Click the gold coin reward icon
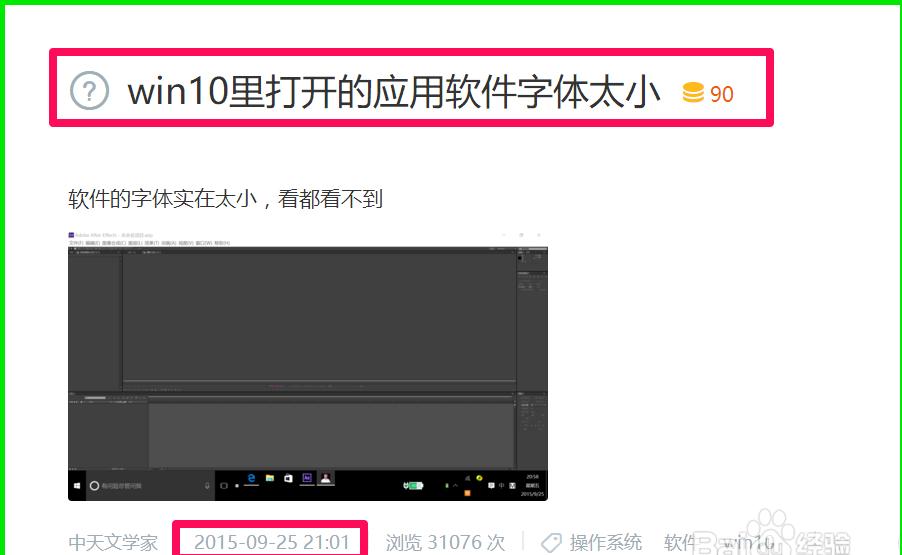 click(693, 93)
